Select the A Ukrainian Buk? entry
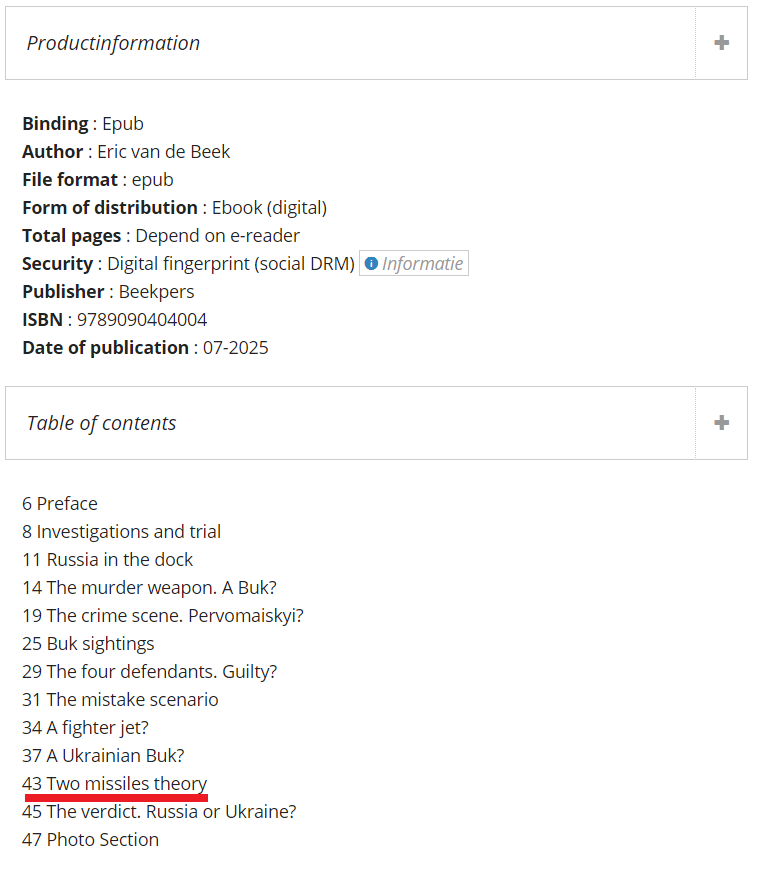 (x=104, y=756)
